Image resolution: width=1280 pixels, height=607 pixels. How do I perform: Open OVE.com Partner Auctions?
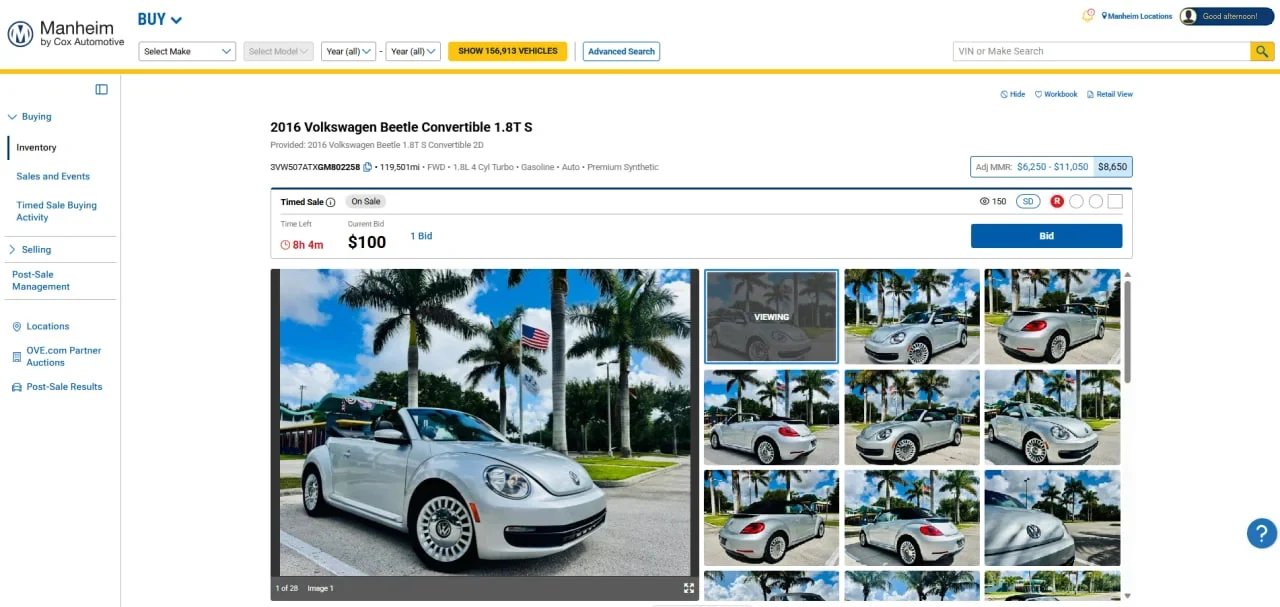pyautogui.click(x=64, y=356)
